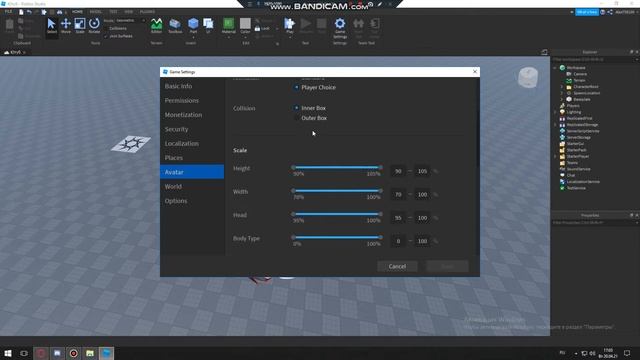Expand the SpawnLocation node in Explorer
Screen dimensions: 640x360
[562, 93]
